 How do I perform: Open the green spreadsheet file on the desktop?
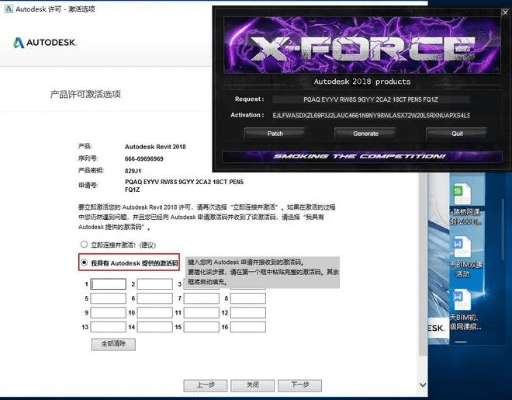462,195
